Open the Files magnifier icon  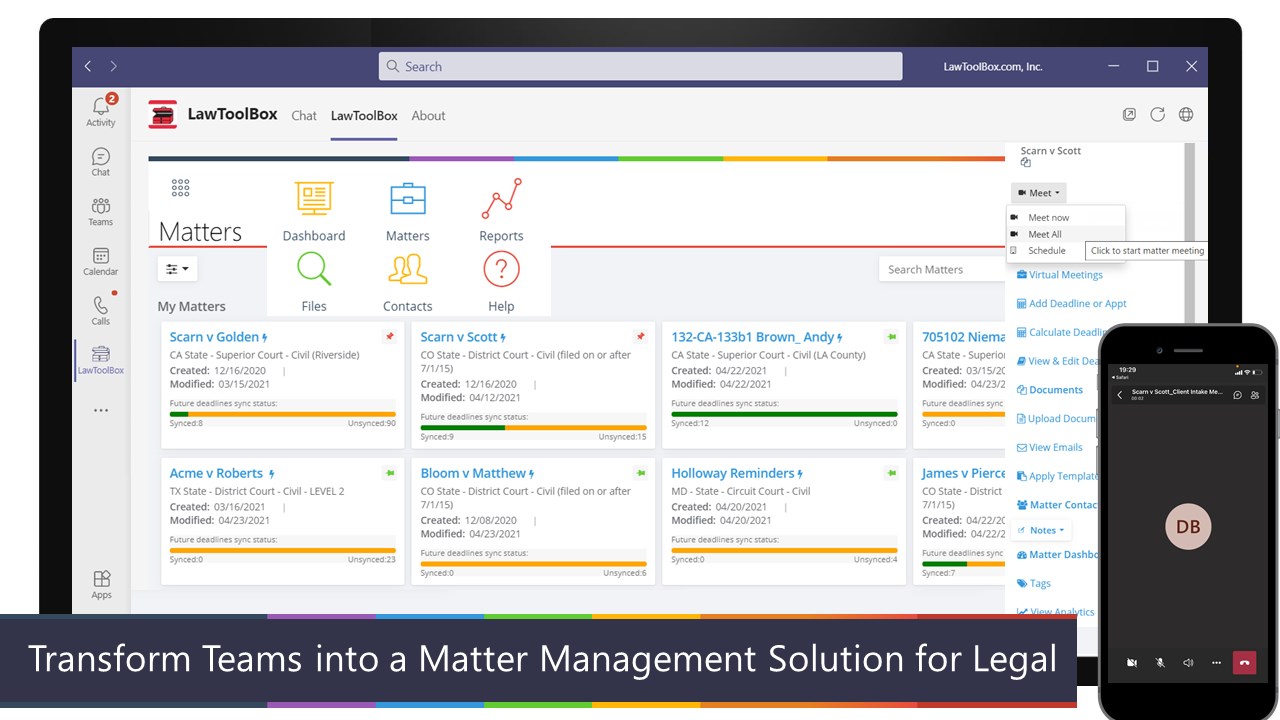pyautogui.click(x=314, y=268)
